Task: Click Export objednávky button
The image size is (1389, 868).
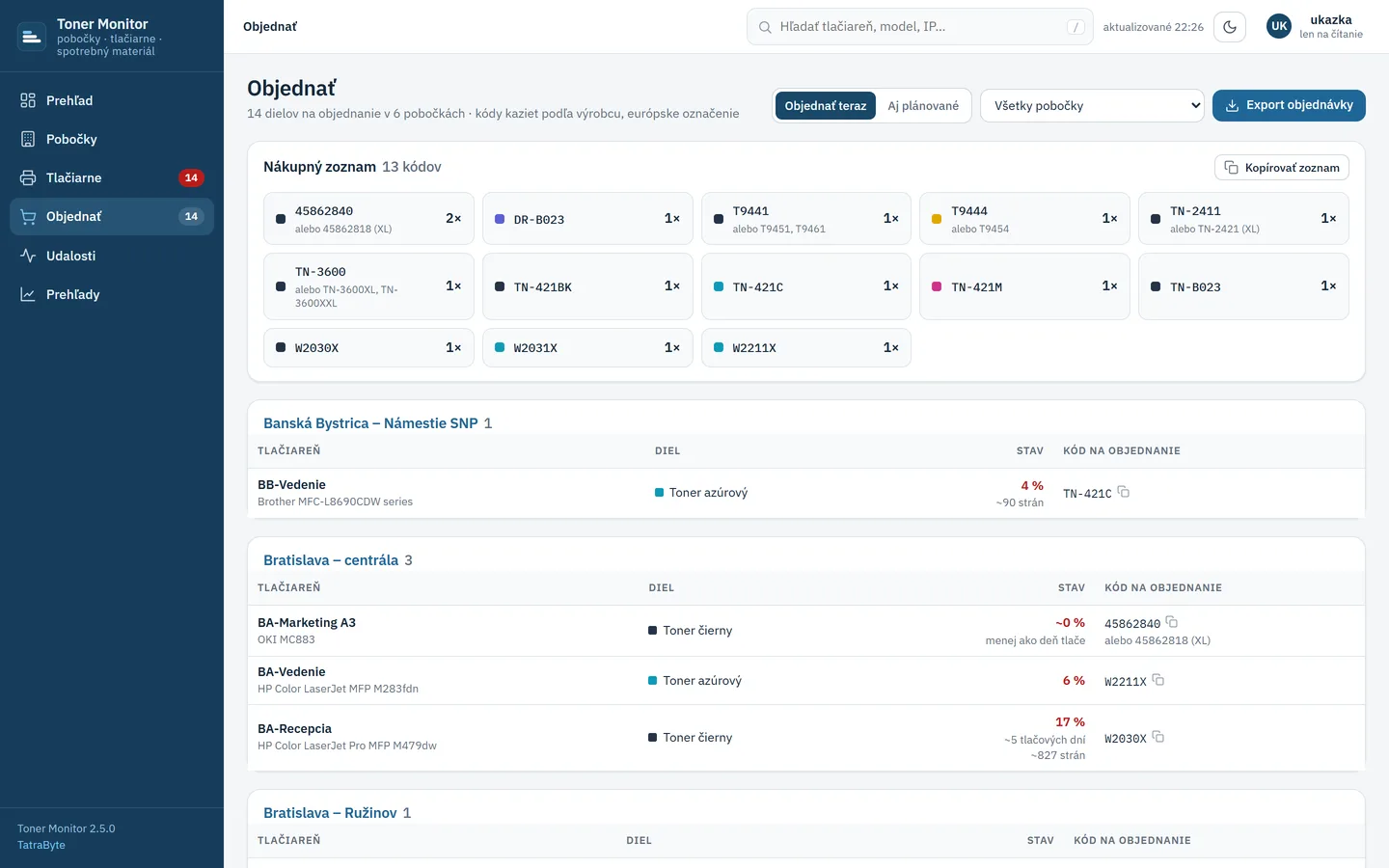Action: 1289,105
